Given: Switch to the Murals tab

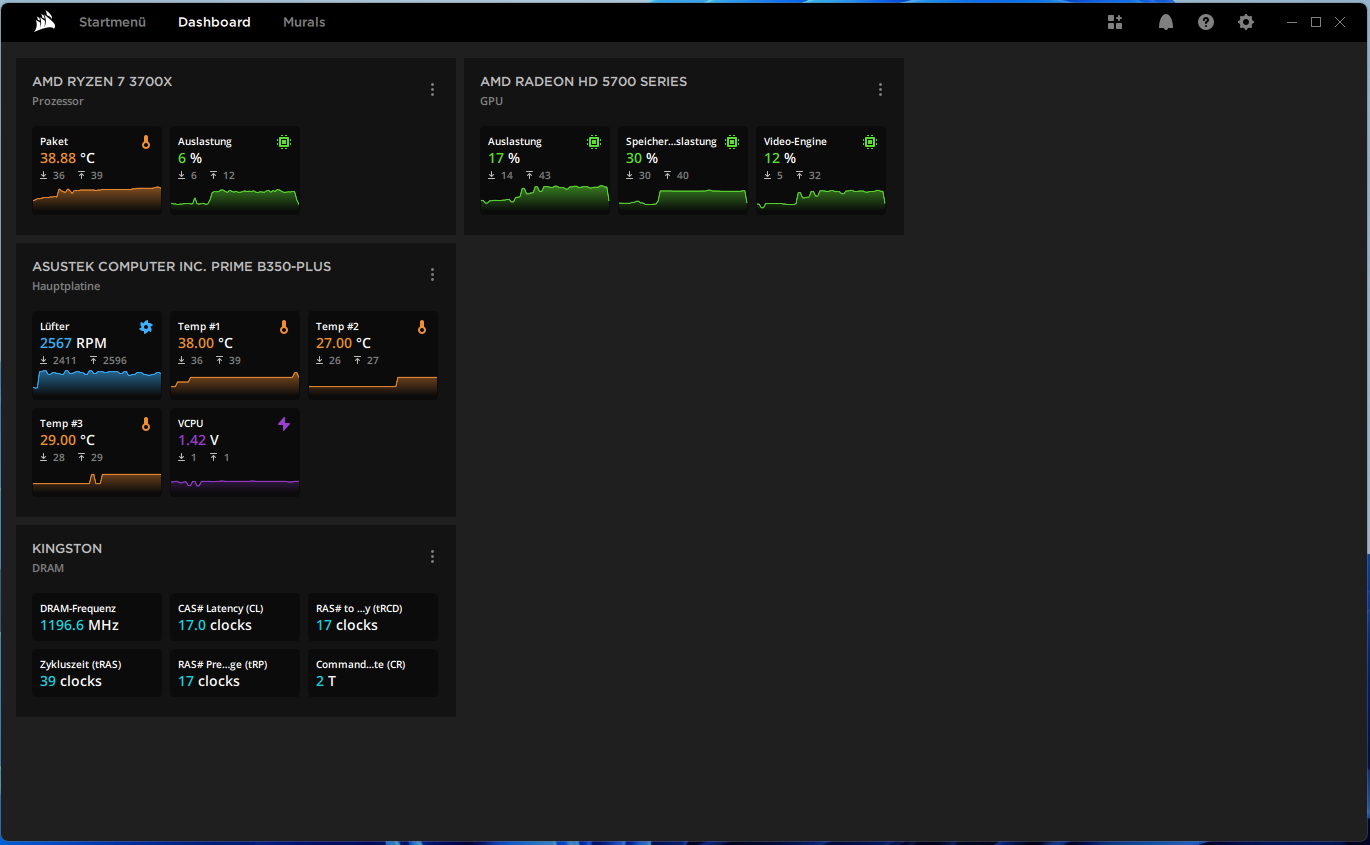Looking at the screenshot, I should click(304, 22).
